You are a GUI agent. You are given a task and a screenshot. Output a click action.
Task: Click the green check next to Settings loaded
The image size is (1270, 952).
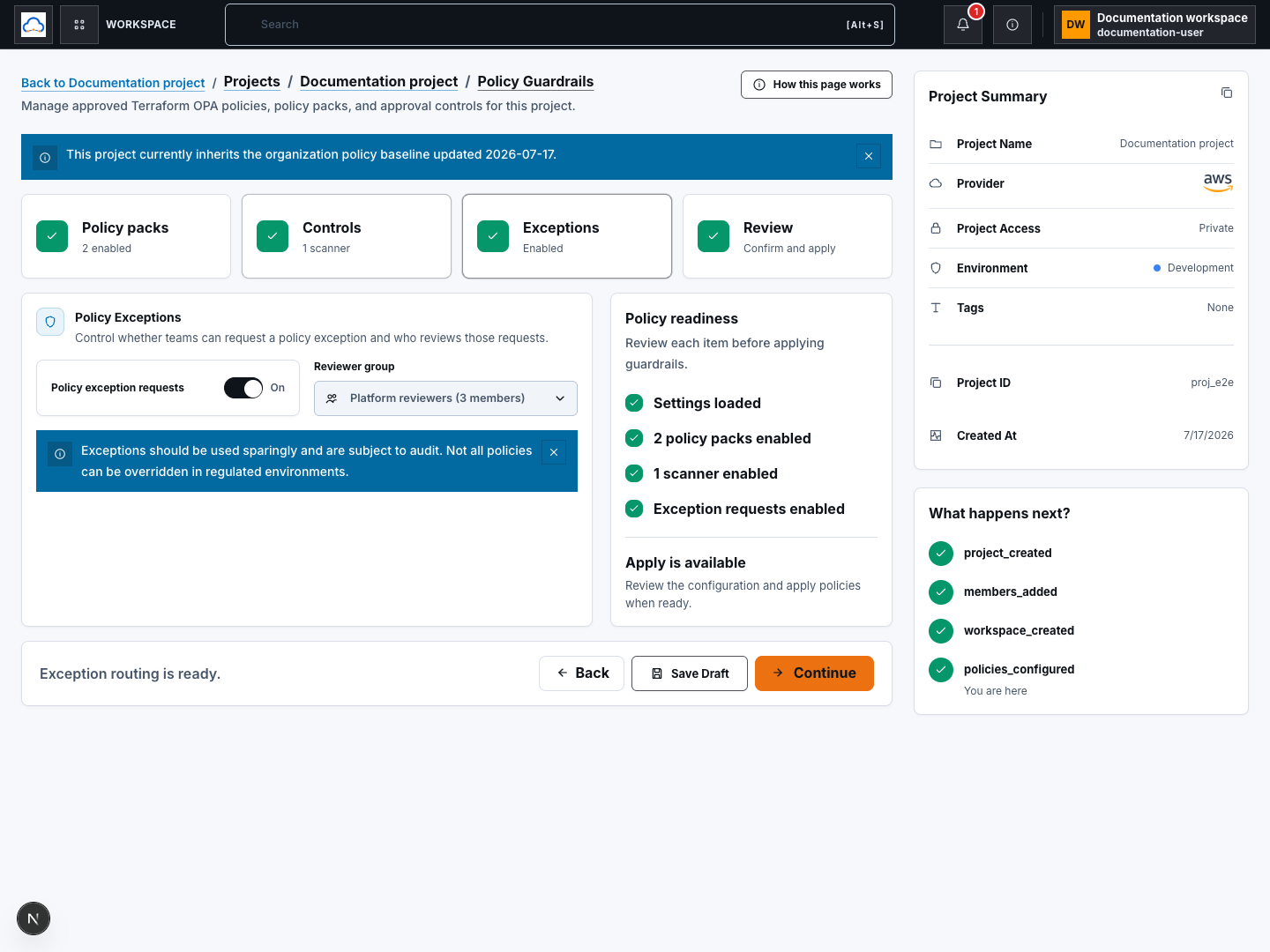(634, 403)
